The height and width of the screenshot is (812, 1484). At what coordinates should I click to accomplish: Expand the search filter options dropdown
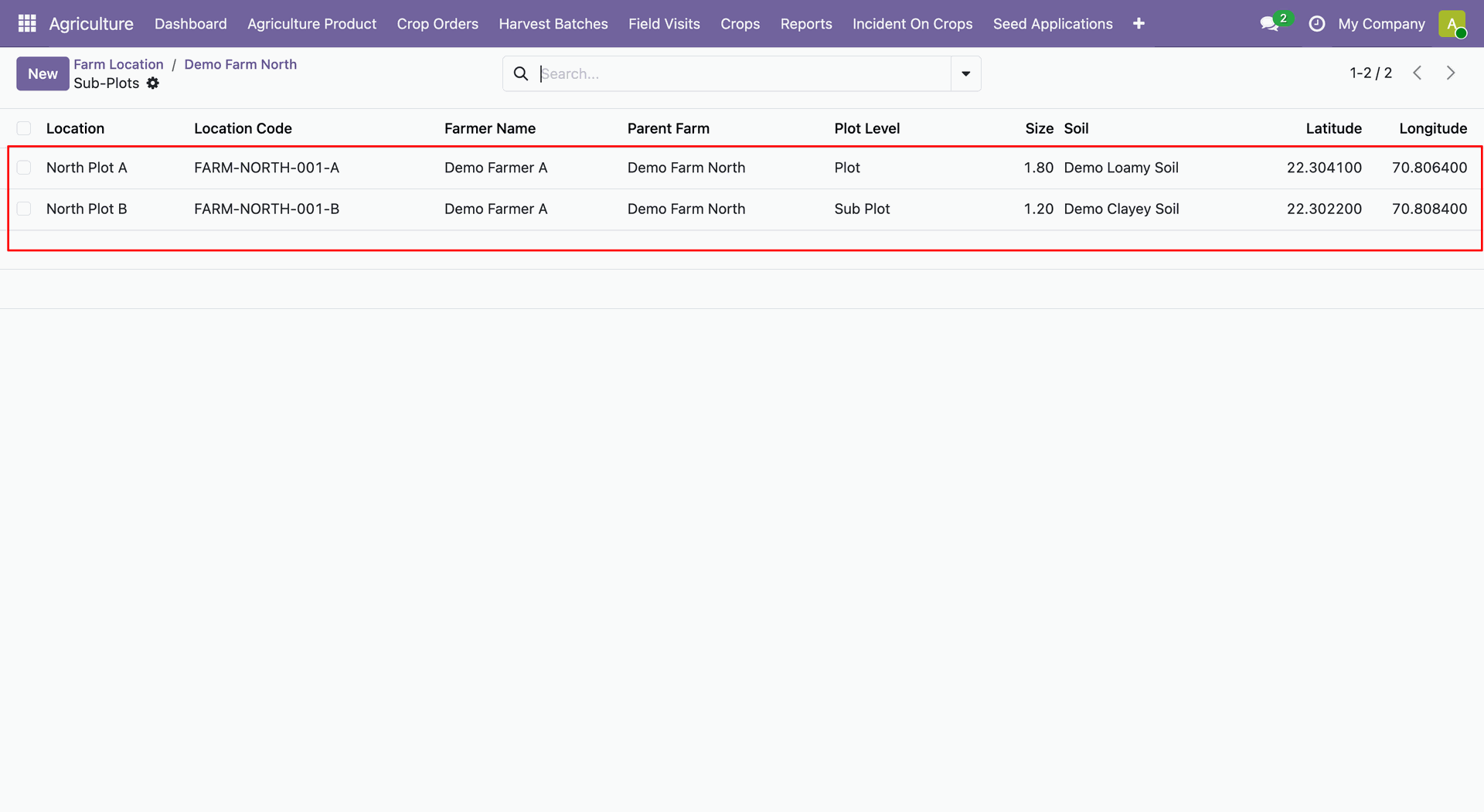pyautogui.click(x=965, y=73)
